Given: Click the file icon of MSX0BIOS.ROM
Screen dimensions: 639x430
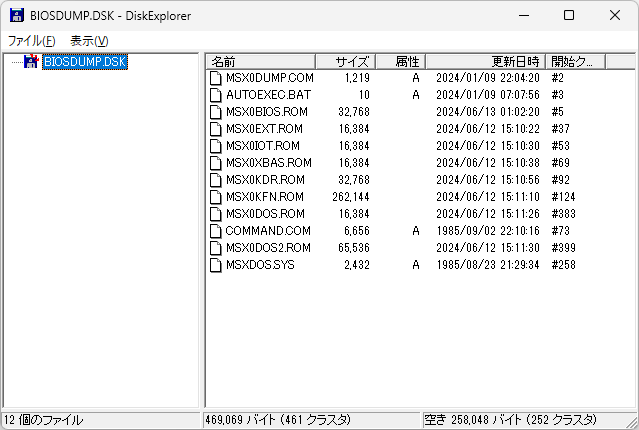Looking at the screenshot, I should click(216, 112).
